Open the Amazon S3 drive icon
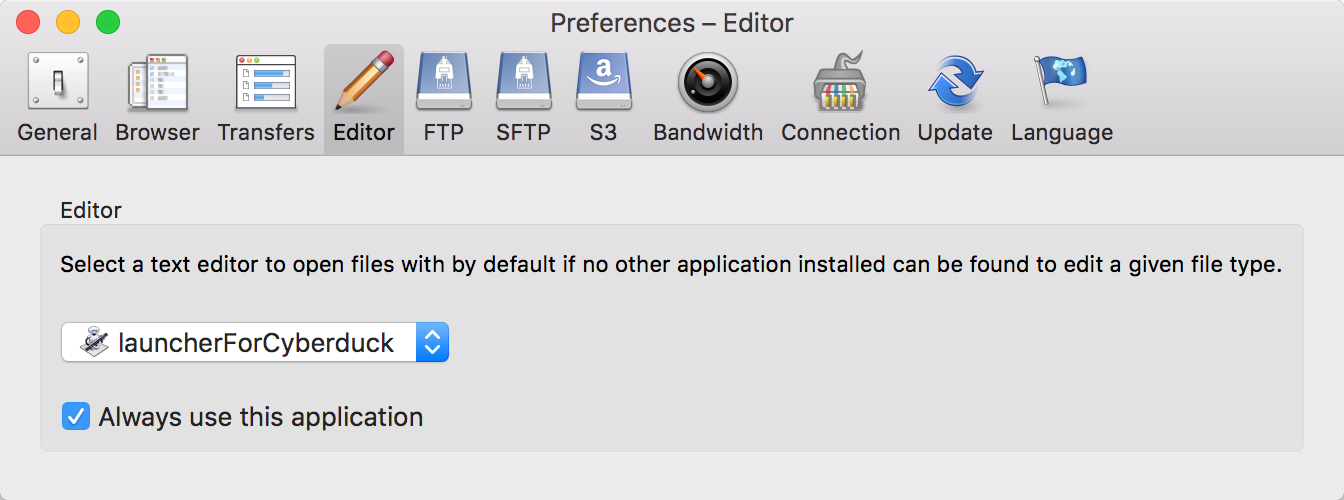 pyautogui.click(x=603, y=82)
